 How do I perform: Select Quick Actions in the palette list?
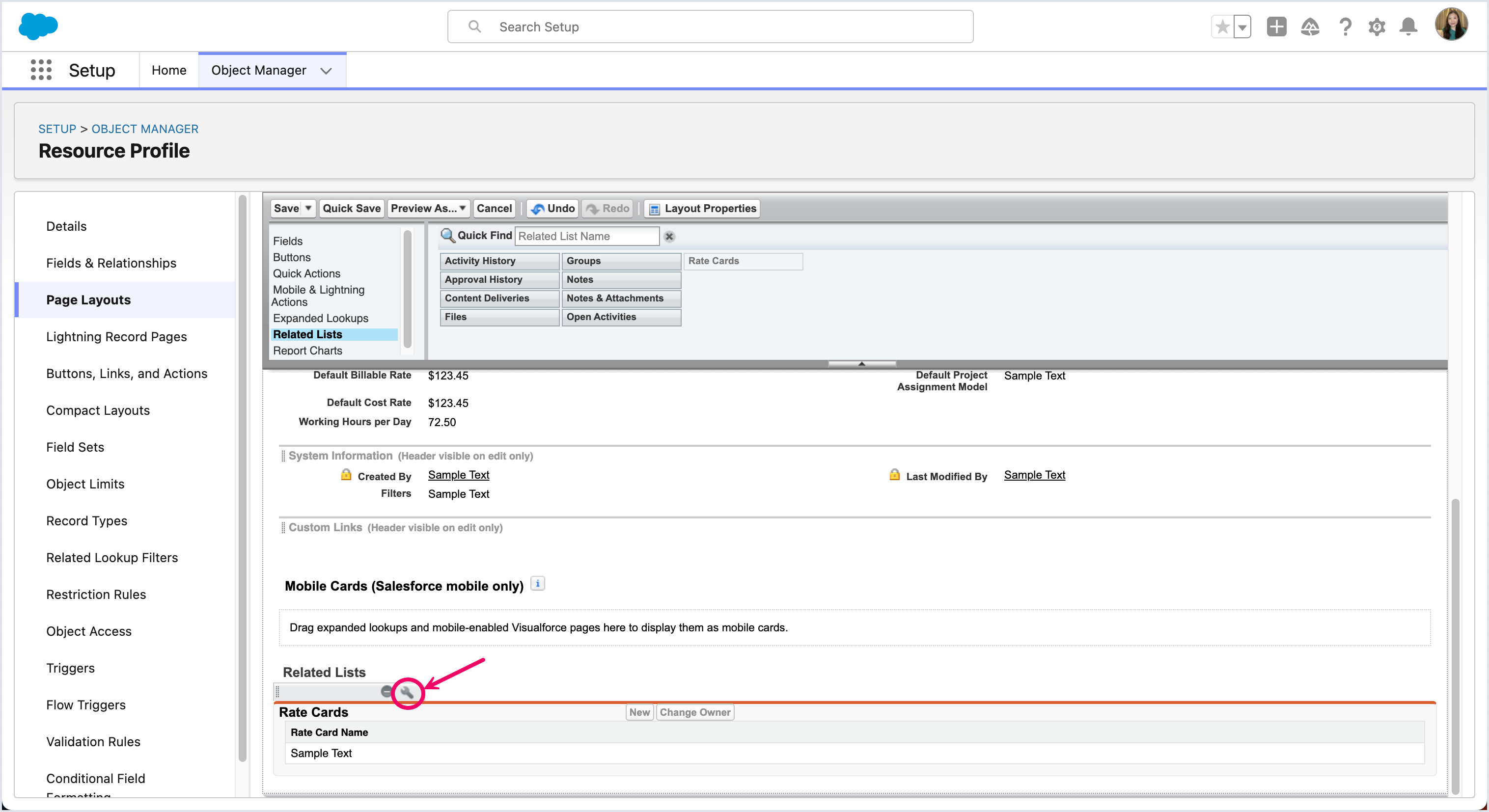tap(306, 273)
